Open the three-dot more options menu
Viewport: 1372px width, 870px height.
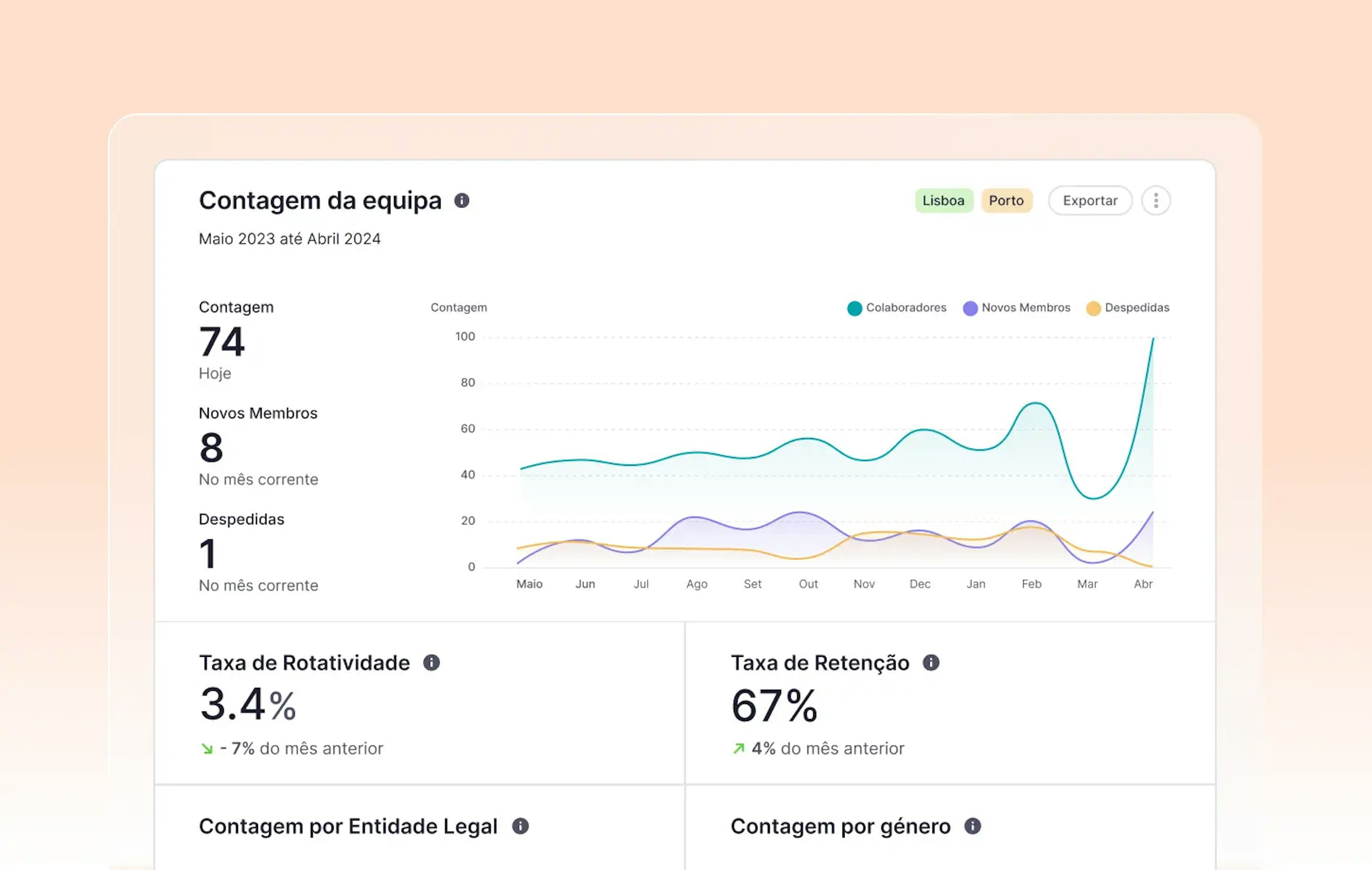click(1156, 200)
